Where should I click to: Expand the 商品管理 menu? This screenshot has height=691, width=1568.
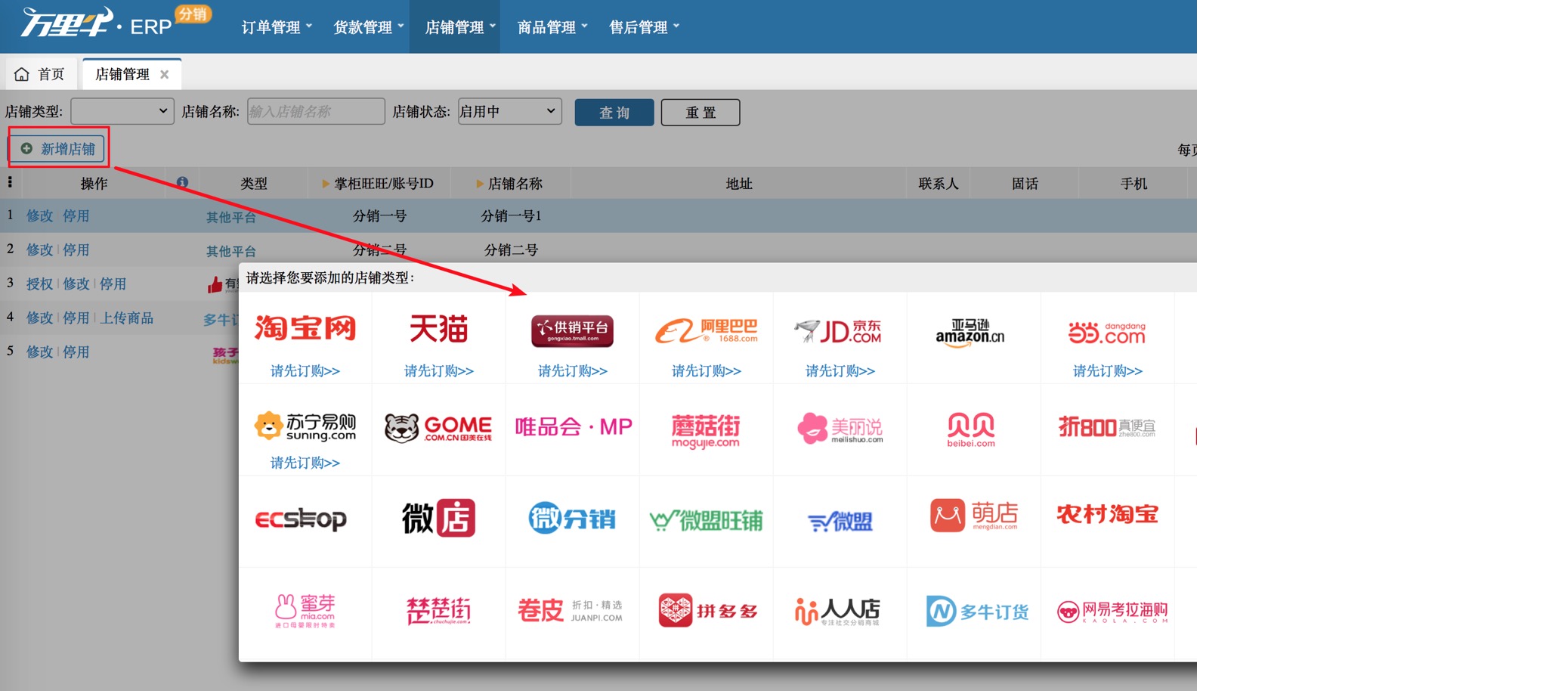[x=552, y=27]
